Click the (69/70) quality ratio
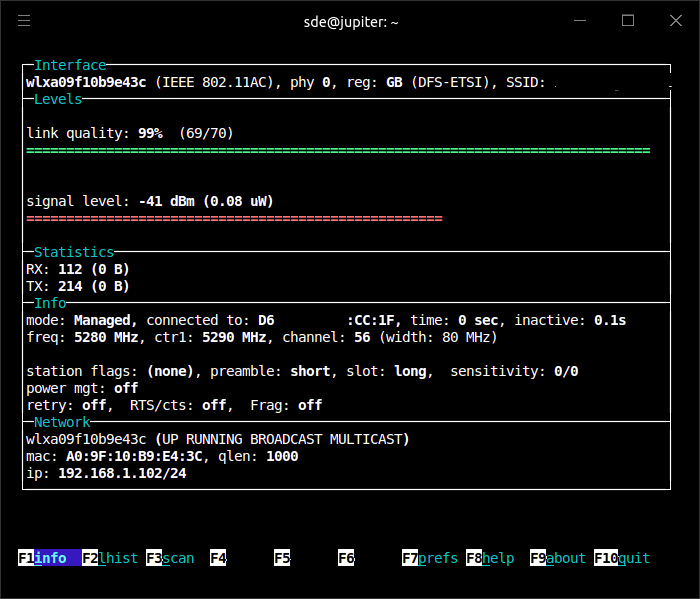Viewport: 700px width, 599px height. click(x=206, y=133)
